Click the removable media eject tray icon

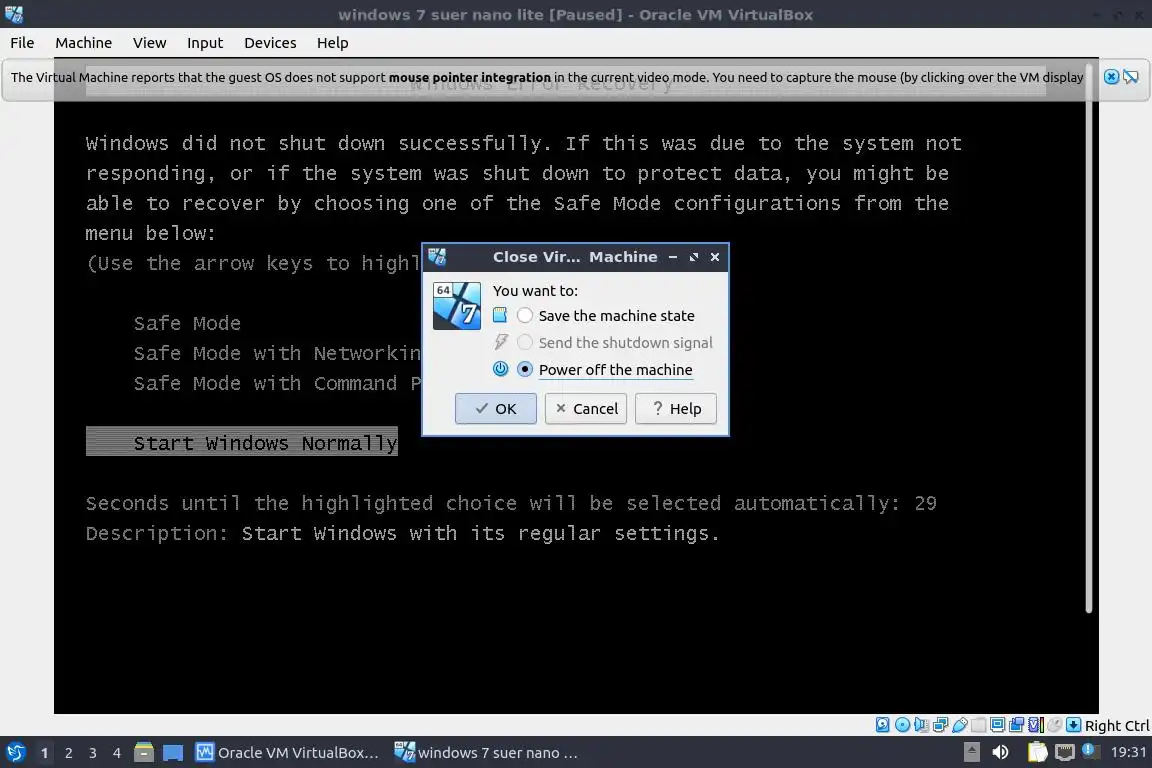[972, 752]
